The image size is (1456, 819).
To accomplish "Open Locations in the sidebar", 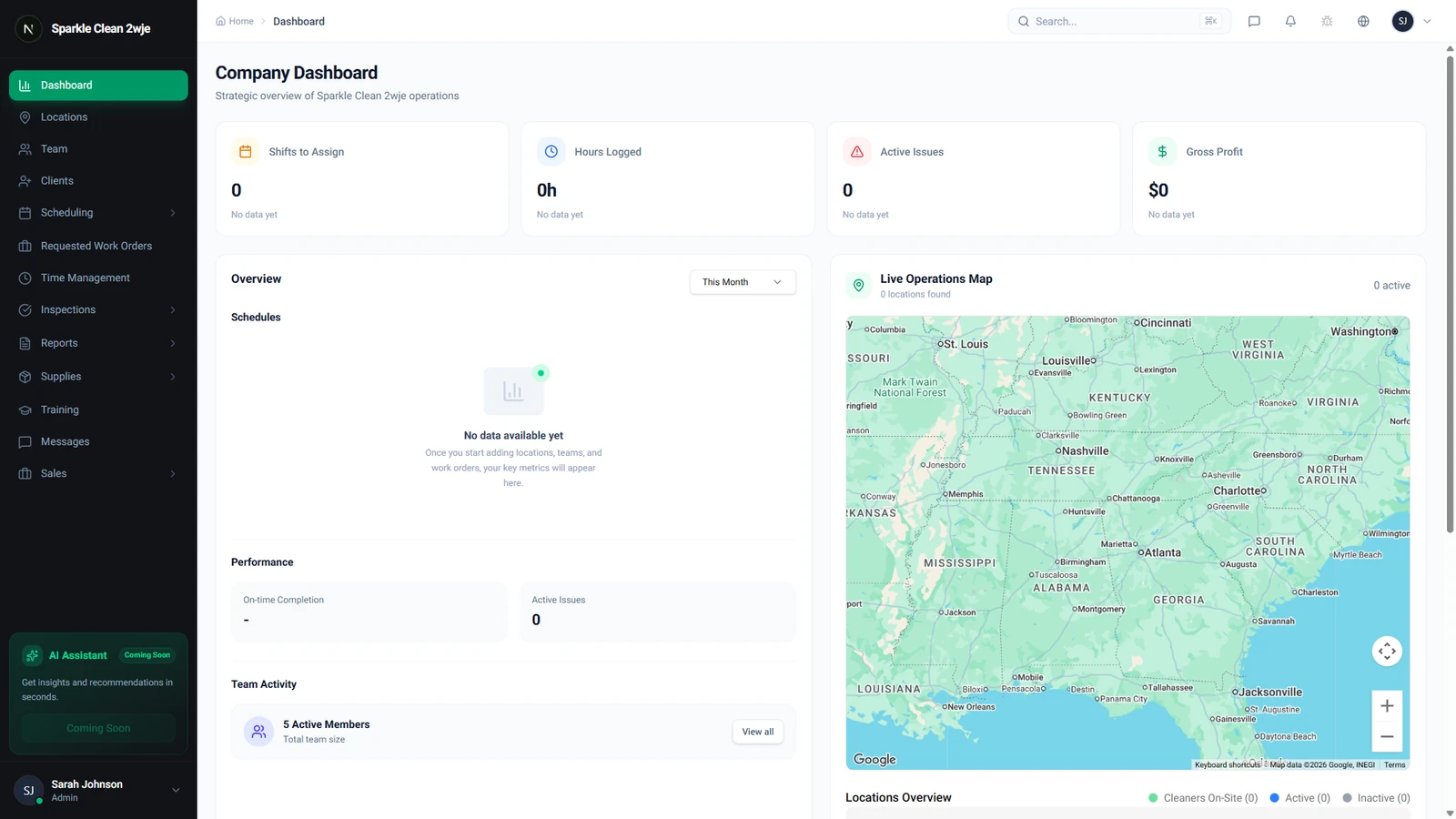I will (98, 117).
